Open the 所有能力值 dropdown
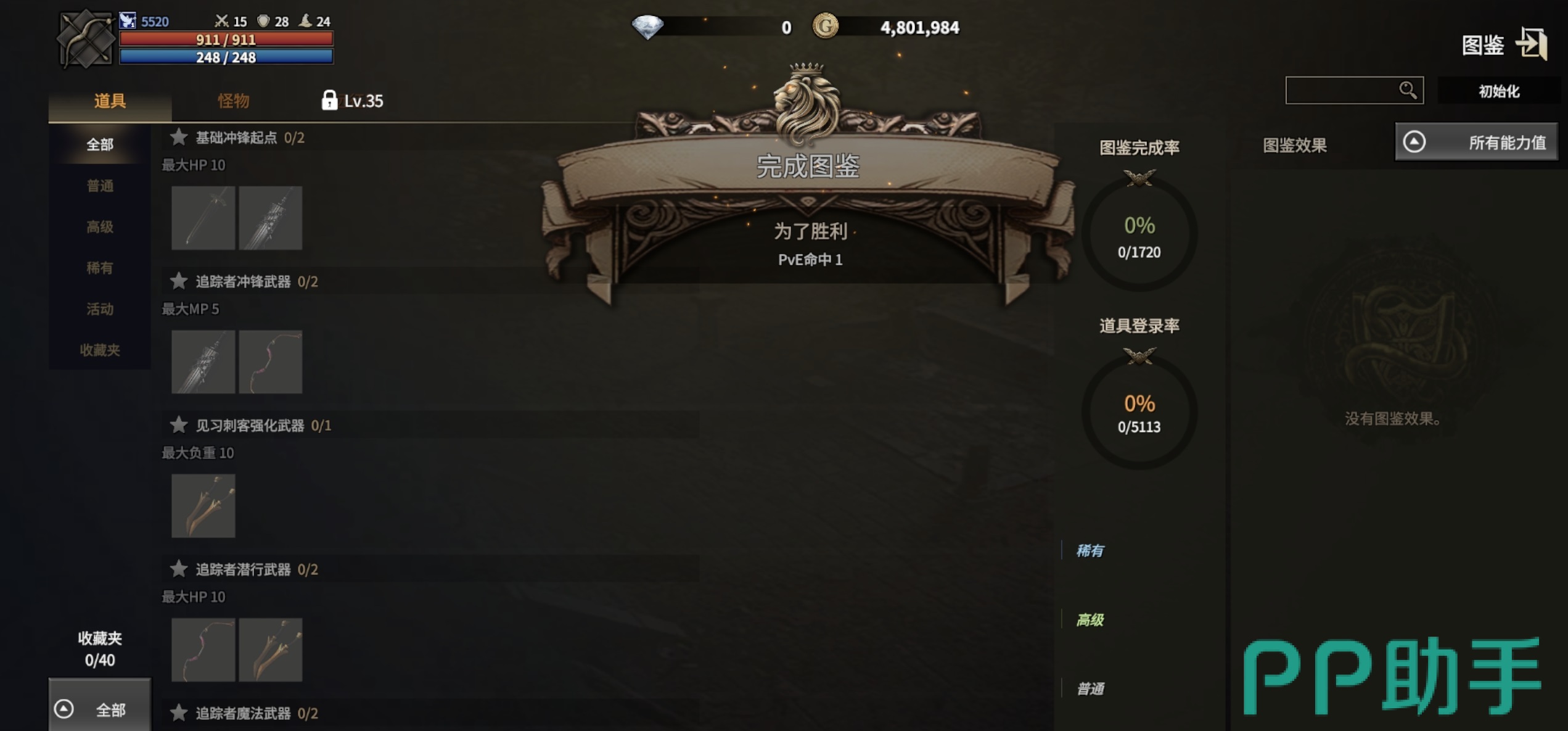Screen dimensions: 1568x731 pos(1476,142)
